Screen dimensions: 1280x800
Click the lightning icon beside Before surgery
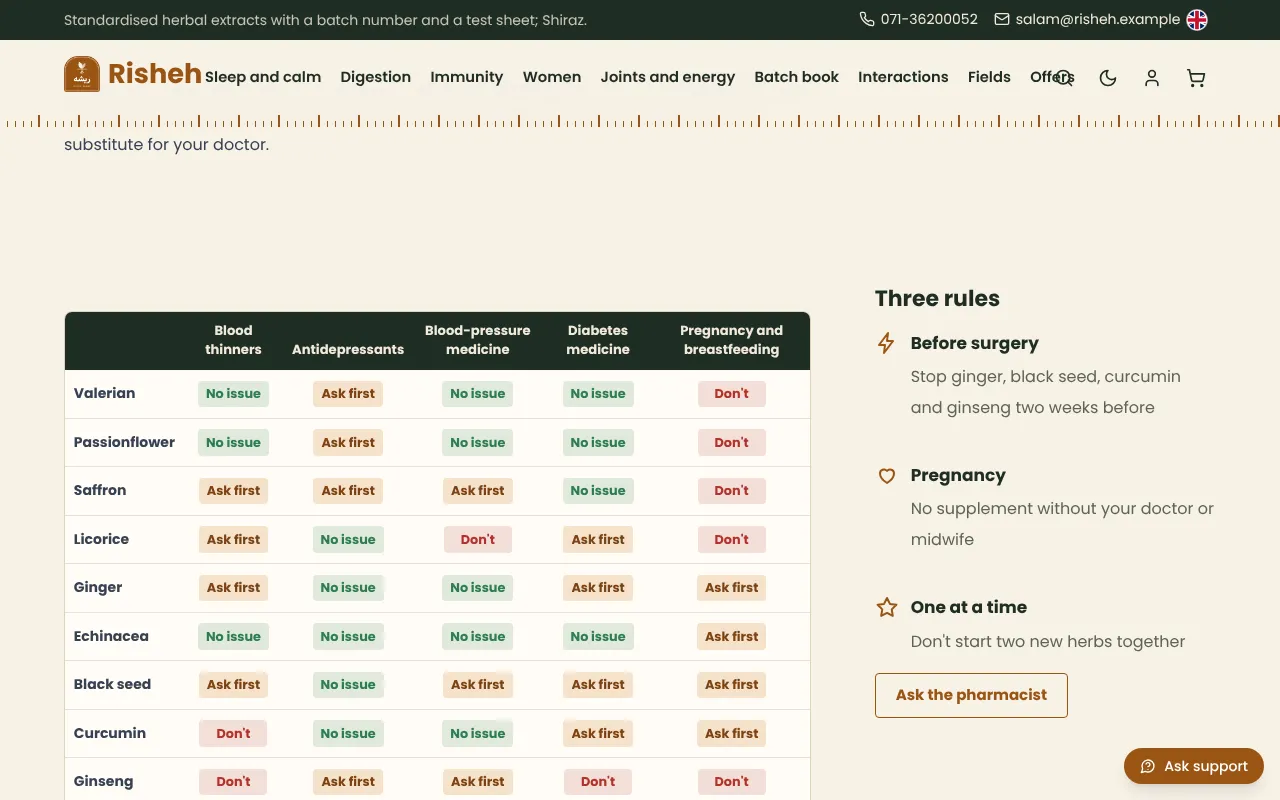[886, 343]
